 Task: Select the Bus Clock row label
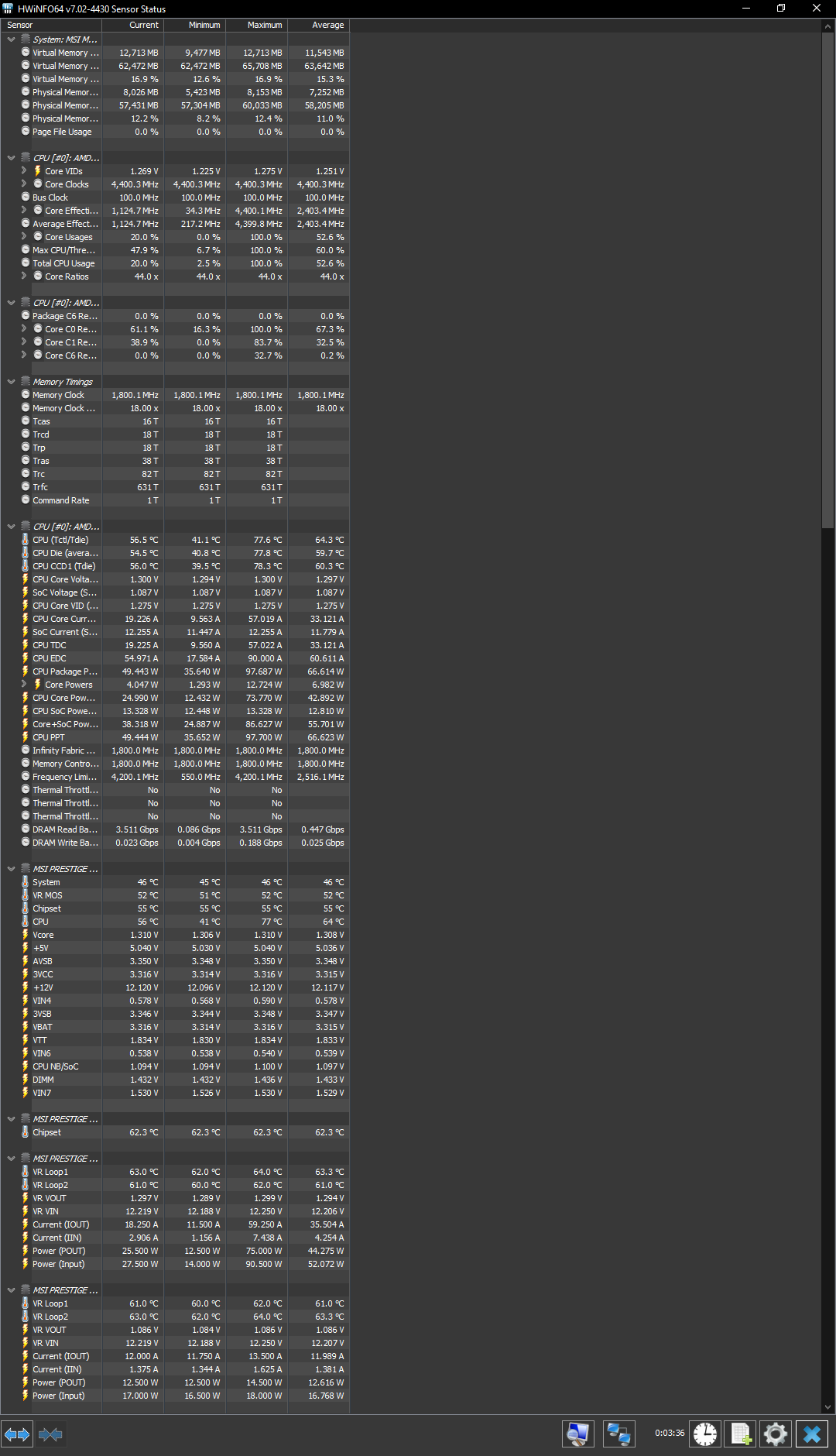[x=50, y=197]
